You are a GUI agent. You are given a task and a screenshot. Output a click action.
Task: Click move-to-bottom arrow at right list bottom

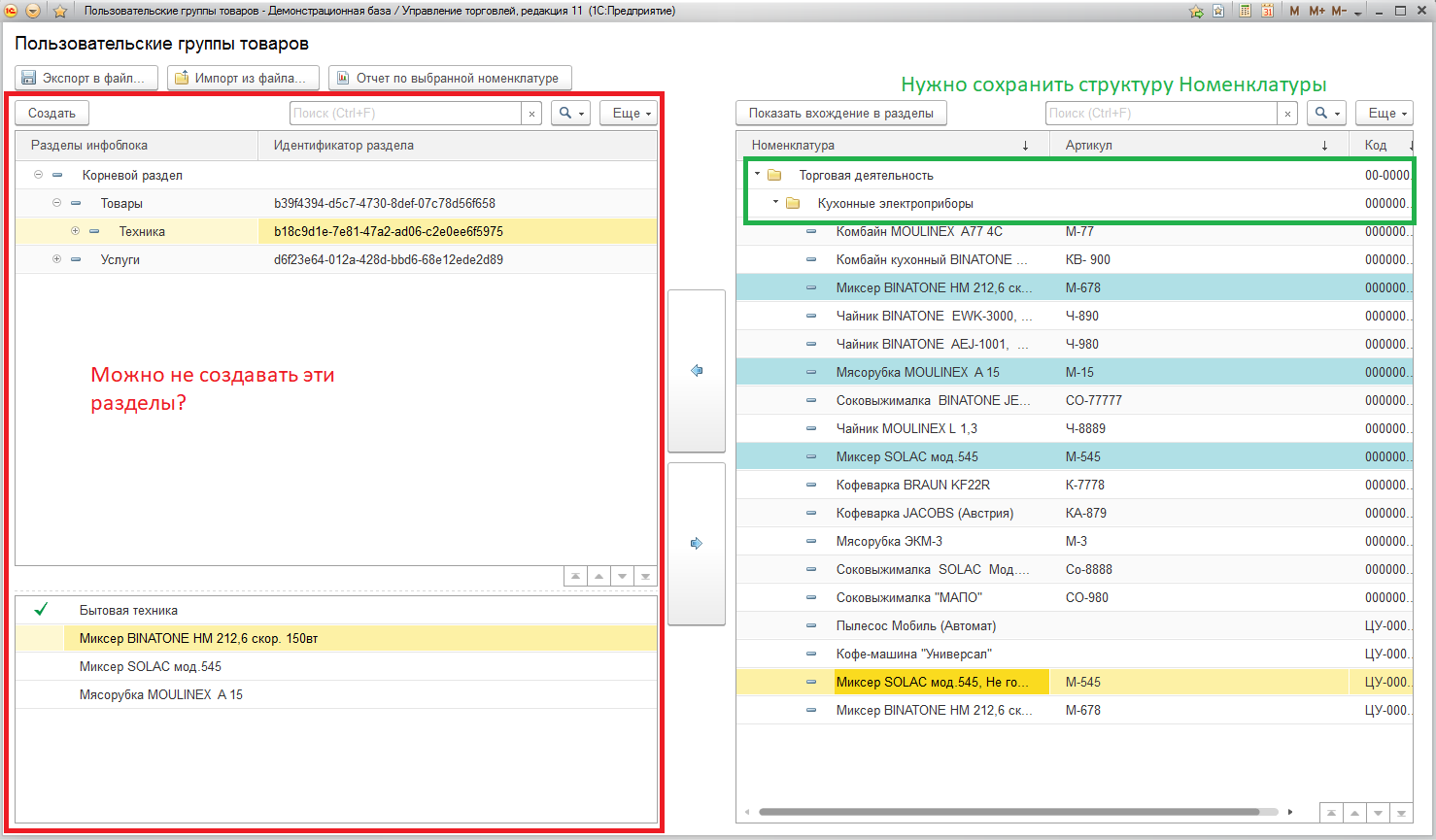click(1401, 813)
